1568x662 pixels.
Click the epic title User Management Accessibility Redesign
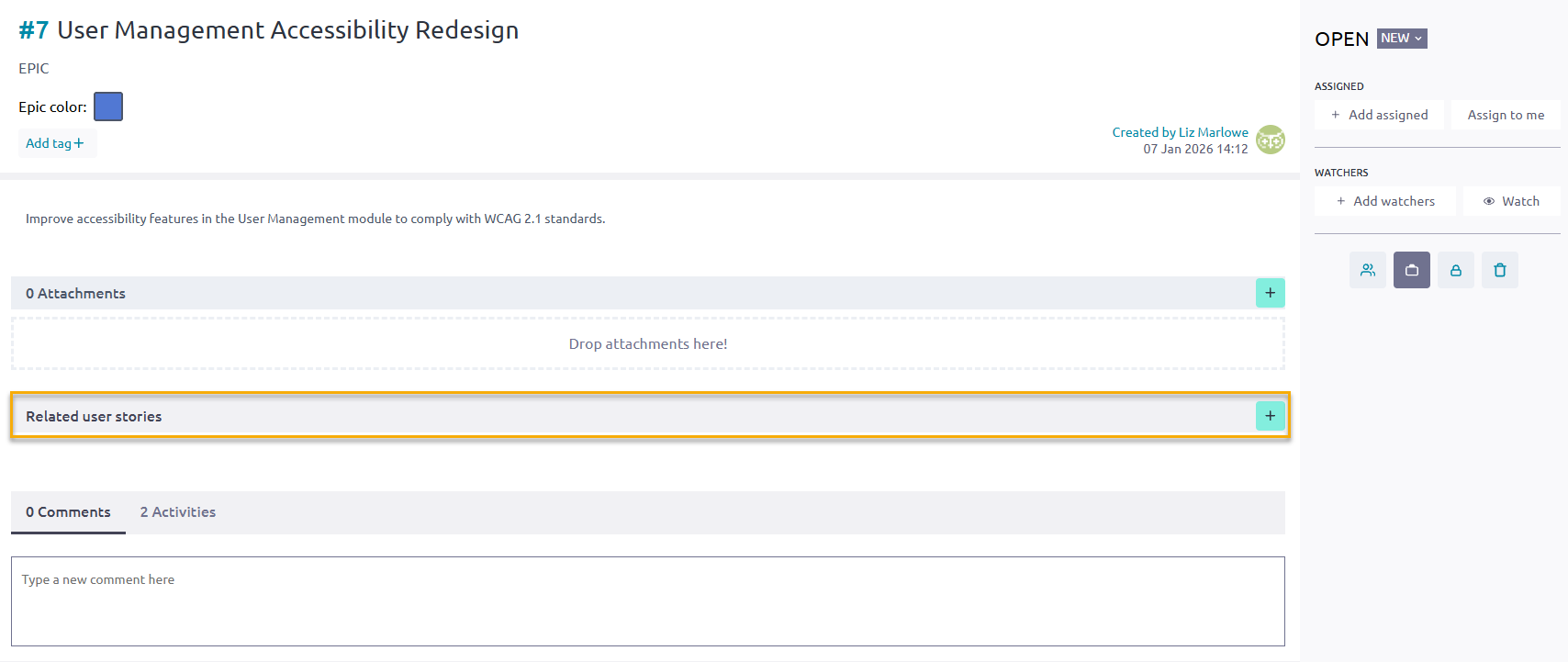click(x=287, y=30)
